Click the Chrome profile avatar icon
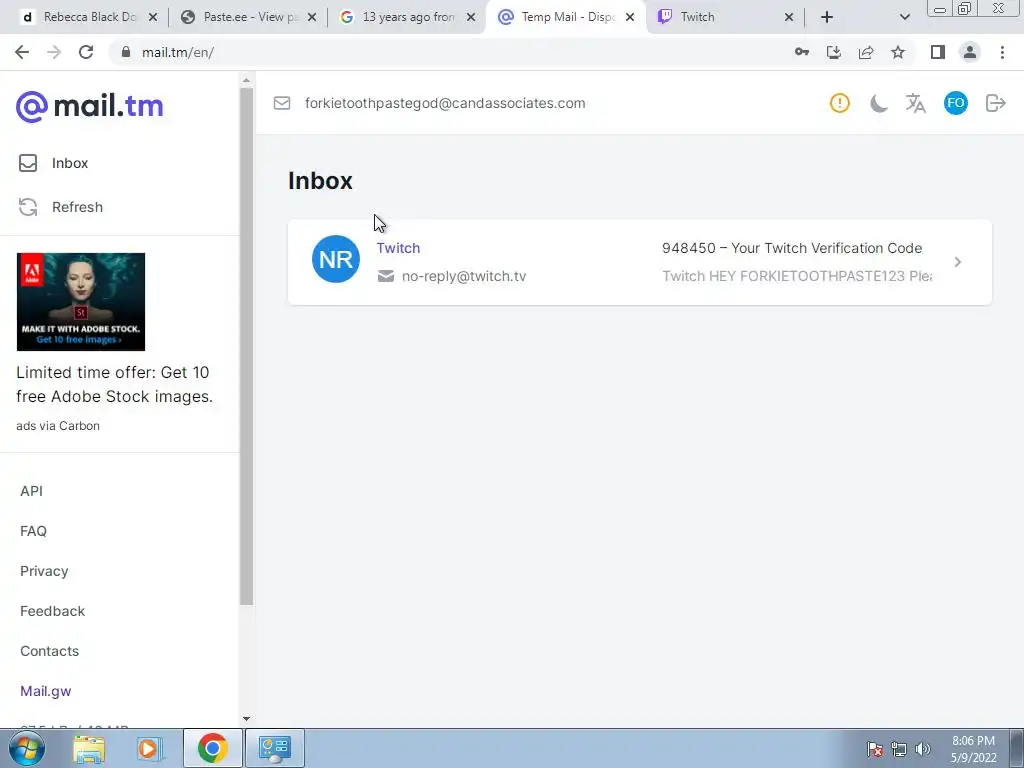The width and height of the screenshot is (1024, 768). pos(970,52)
